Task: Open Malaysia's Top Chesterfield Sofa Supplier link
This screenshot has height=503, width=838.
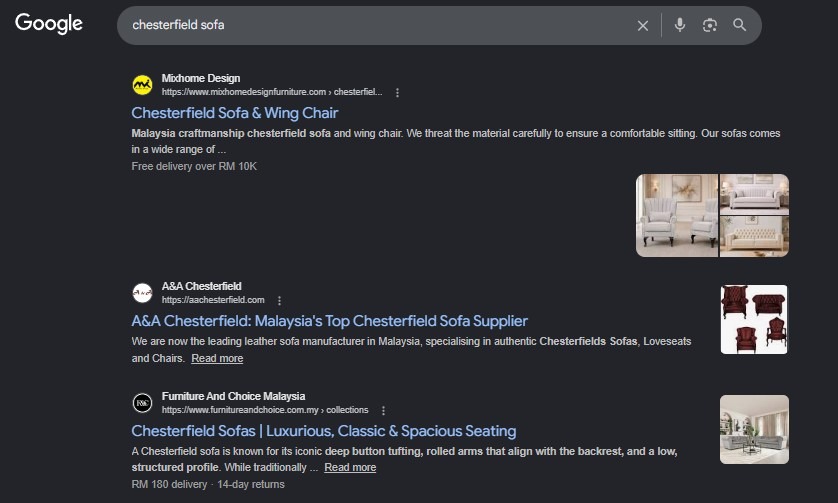Action: (x=329, y=321)
